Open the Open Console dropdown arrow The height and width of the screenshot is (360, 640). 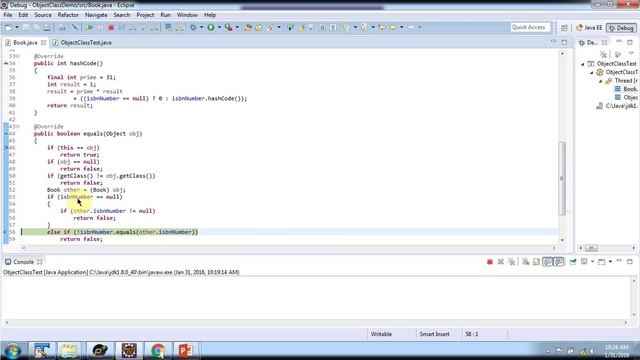point(610,262)
